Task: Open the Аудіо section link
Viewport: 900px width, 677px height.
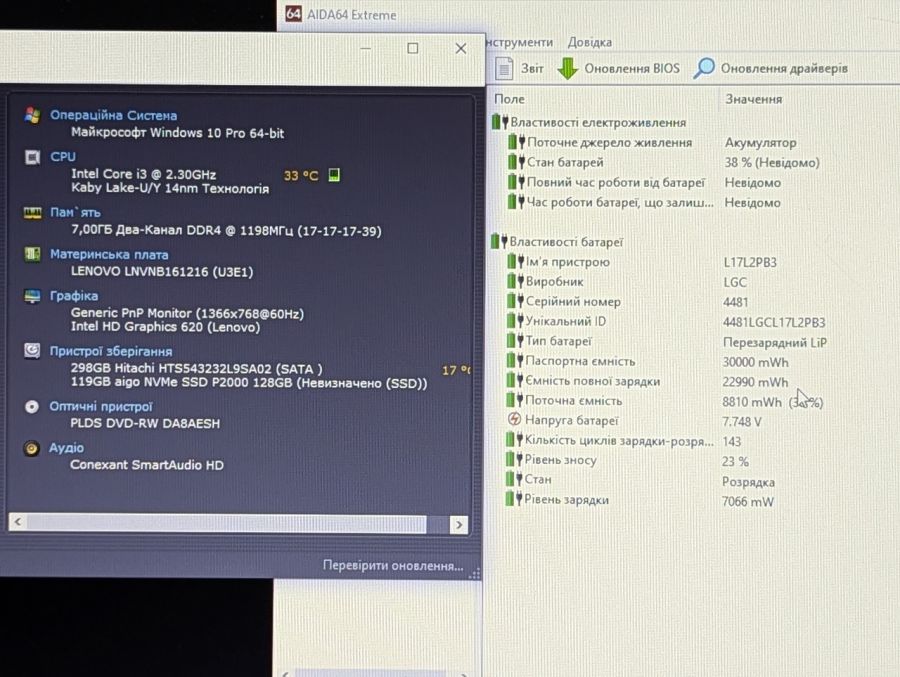Action: (x=67, y=448)
